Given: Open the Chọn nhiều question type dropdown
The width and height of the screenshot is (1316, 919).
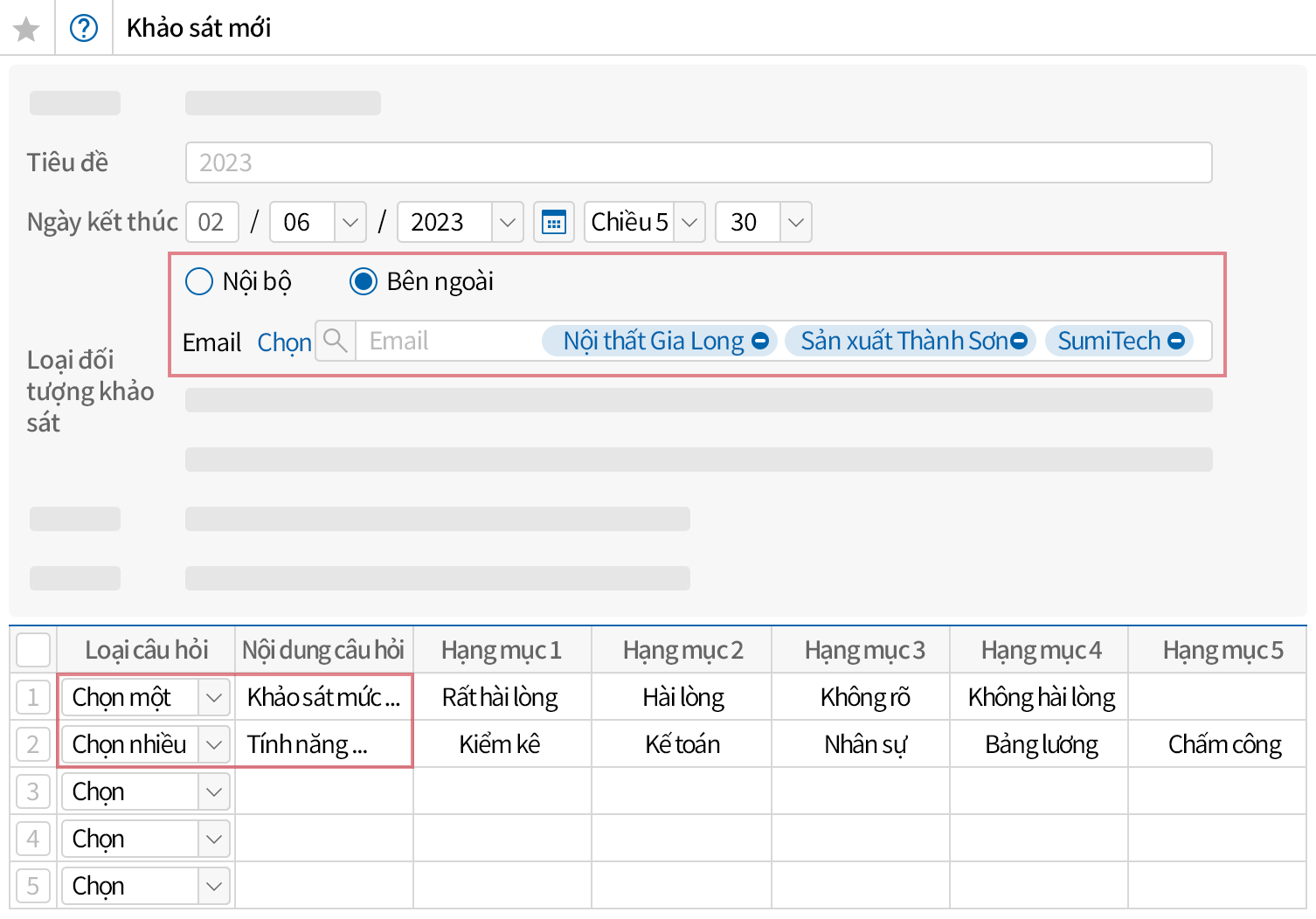Looking at the screenshot, I should (x=214, y=744).
